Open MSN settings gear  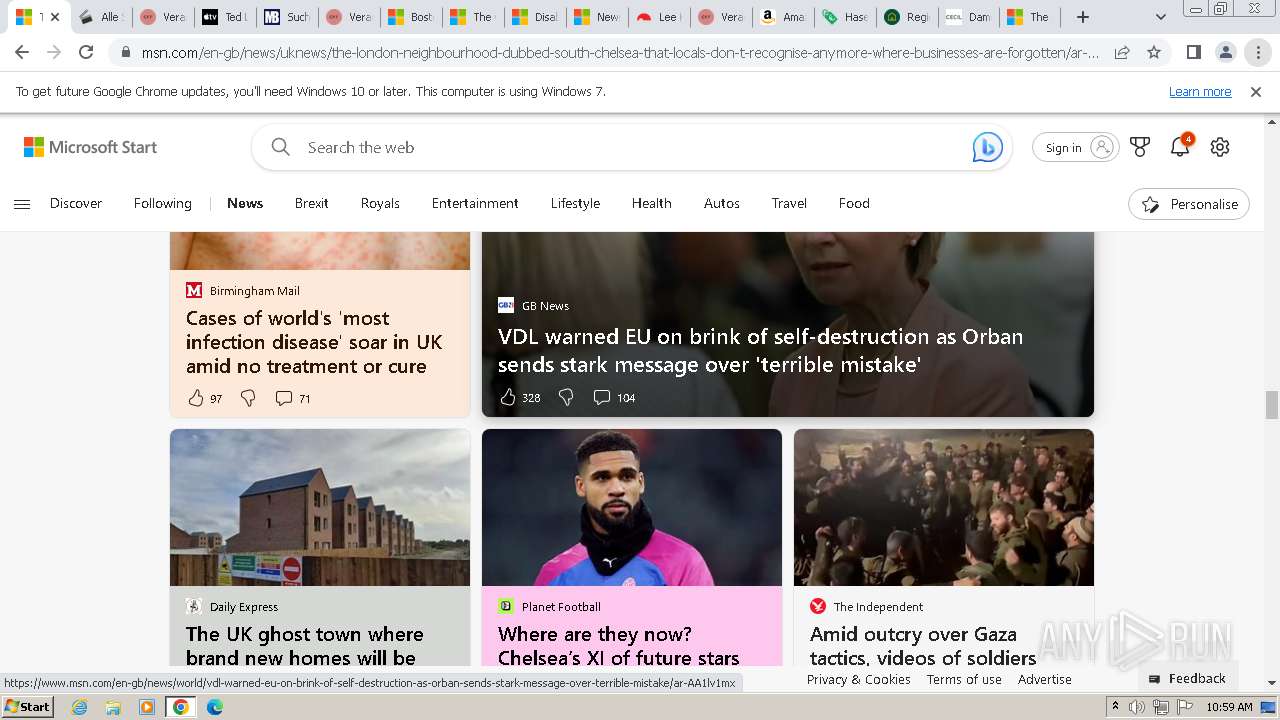pyautogui.click(x=1220, y=147)
